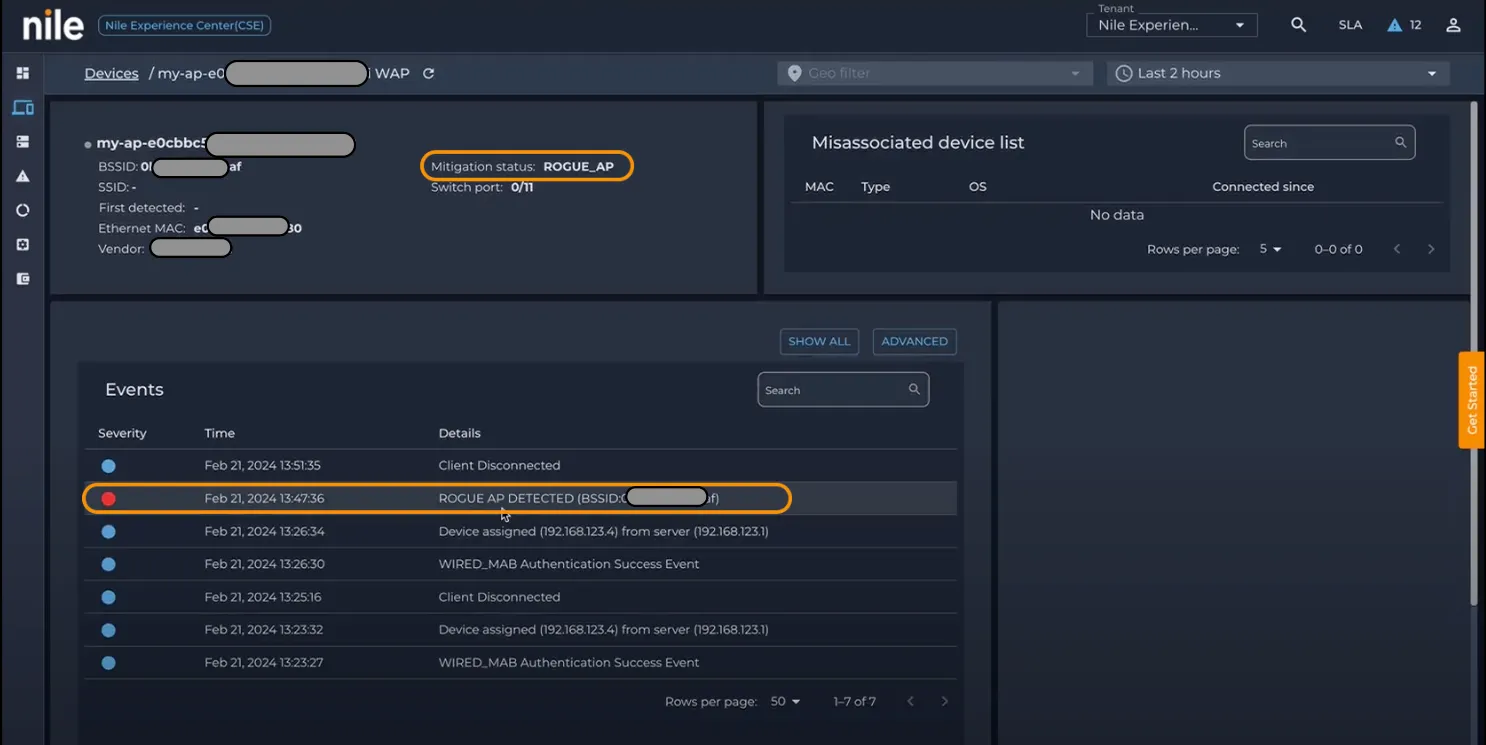Image resolution: width=1486 pixels, height=745 pixels.
Task: Click the Nile Experience Center(CSE) badge
Action: pos(184,25)
